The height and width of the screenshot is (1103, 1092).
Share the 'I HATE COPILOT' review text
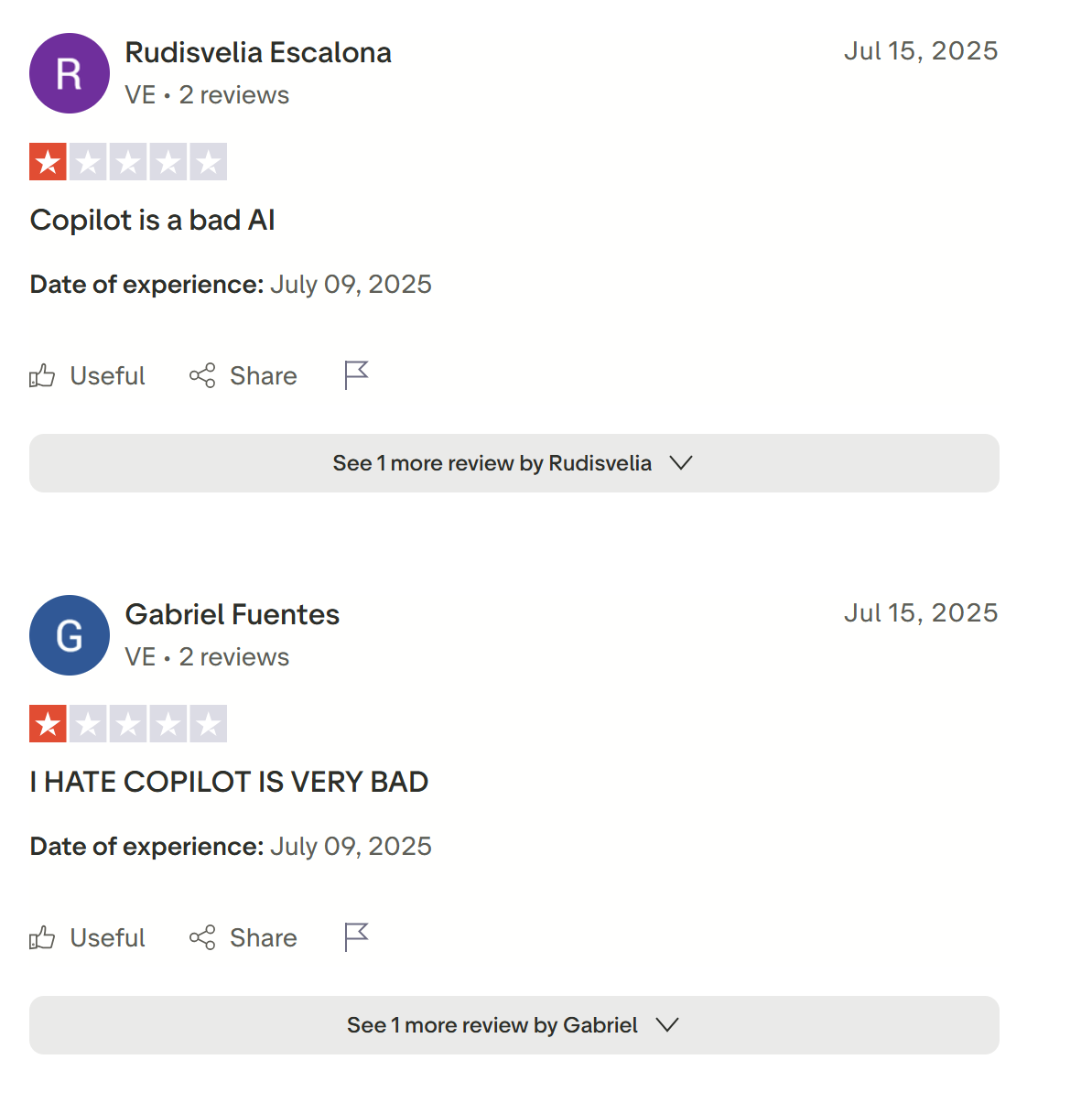point(243,937)
